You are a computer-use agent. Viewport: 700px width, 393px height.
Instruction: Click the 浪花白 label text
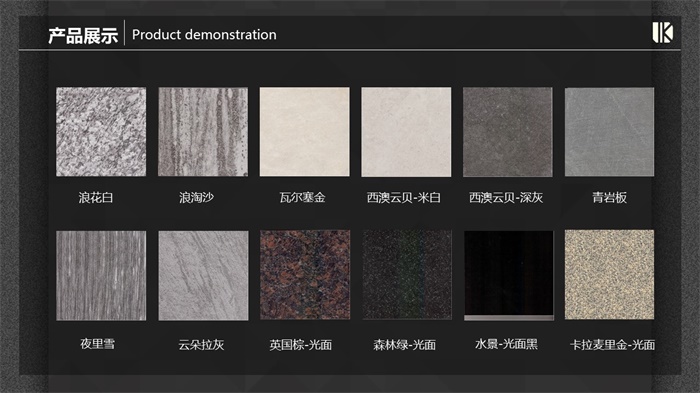[96, 197]
